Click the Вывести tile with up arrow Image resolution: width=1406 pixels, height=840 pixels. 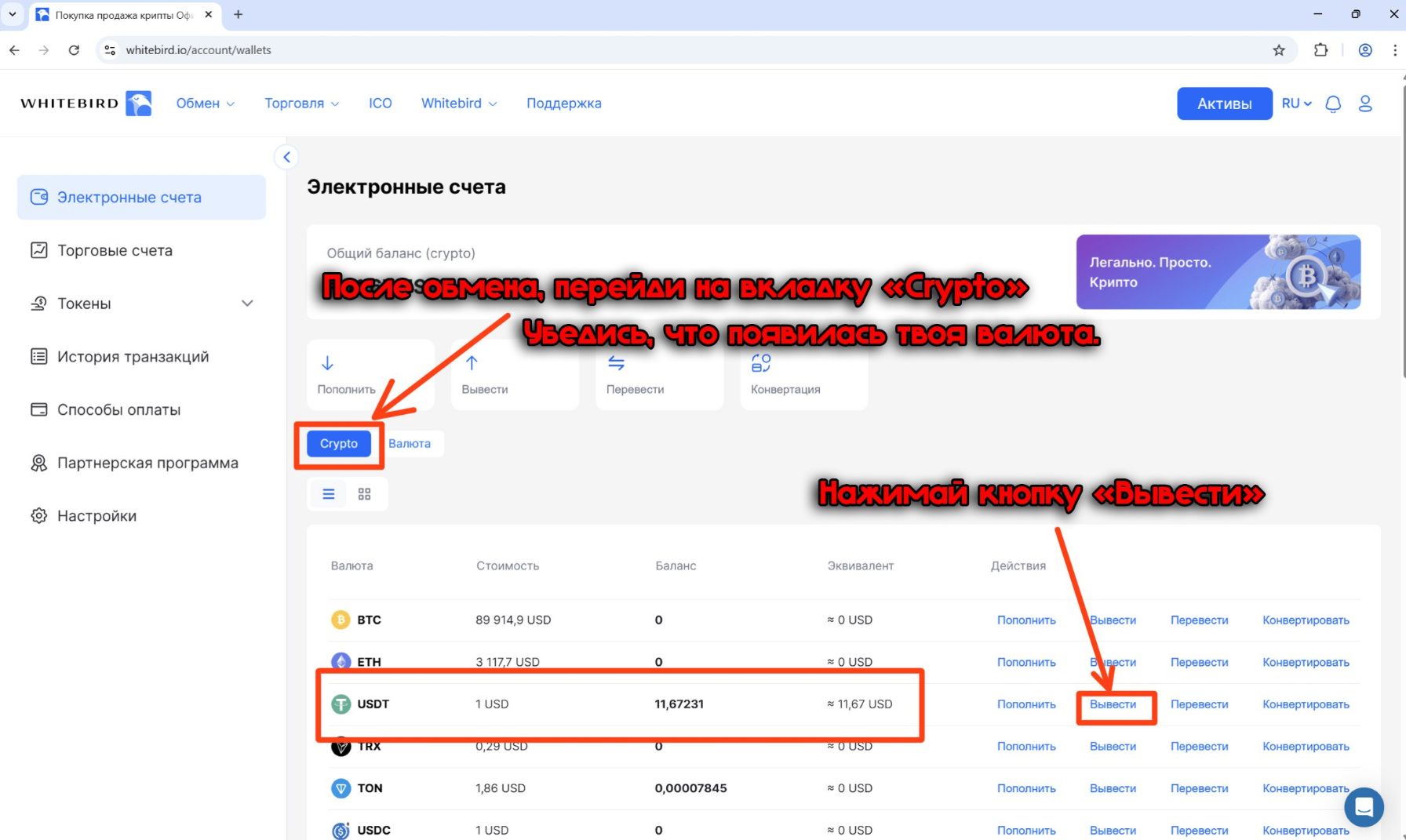(515, 375)
